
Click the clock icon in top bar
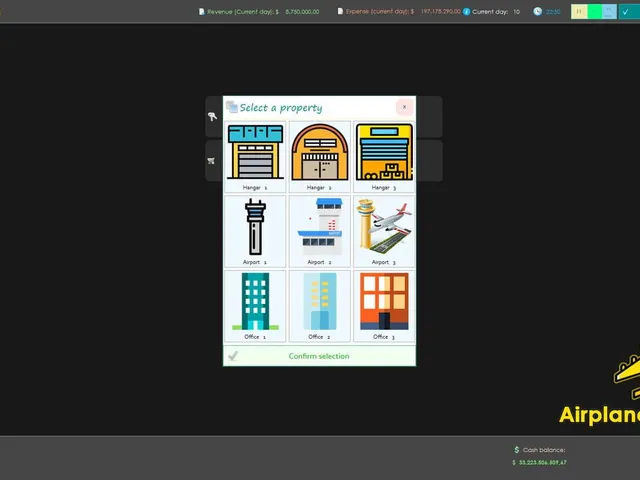[x=538, y=11]
